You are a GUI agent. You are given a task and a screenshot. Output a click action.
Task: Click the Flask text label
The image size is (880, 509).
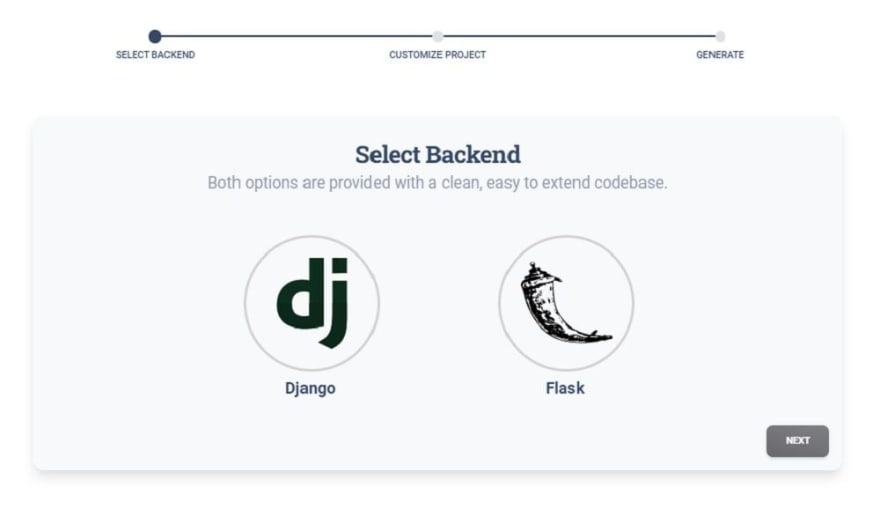click(x=565, y=388)
